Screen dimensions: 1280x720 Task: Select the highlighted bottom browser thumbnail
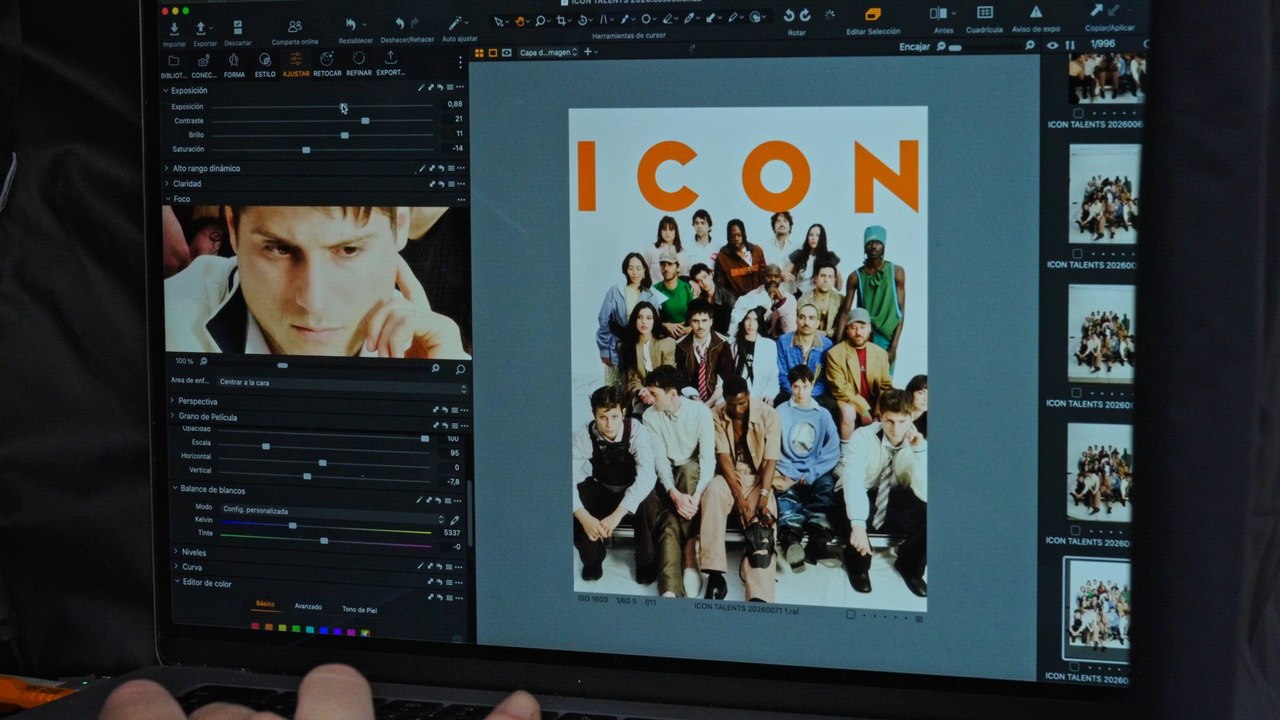(1099, 608)
